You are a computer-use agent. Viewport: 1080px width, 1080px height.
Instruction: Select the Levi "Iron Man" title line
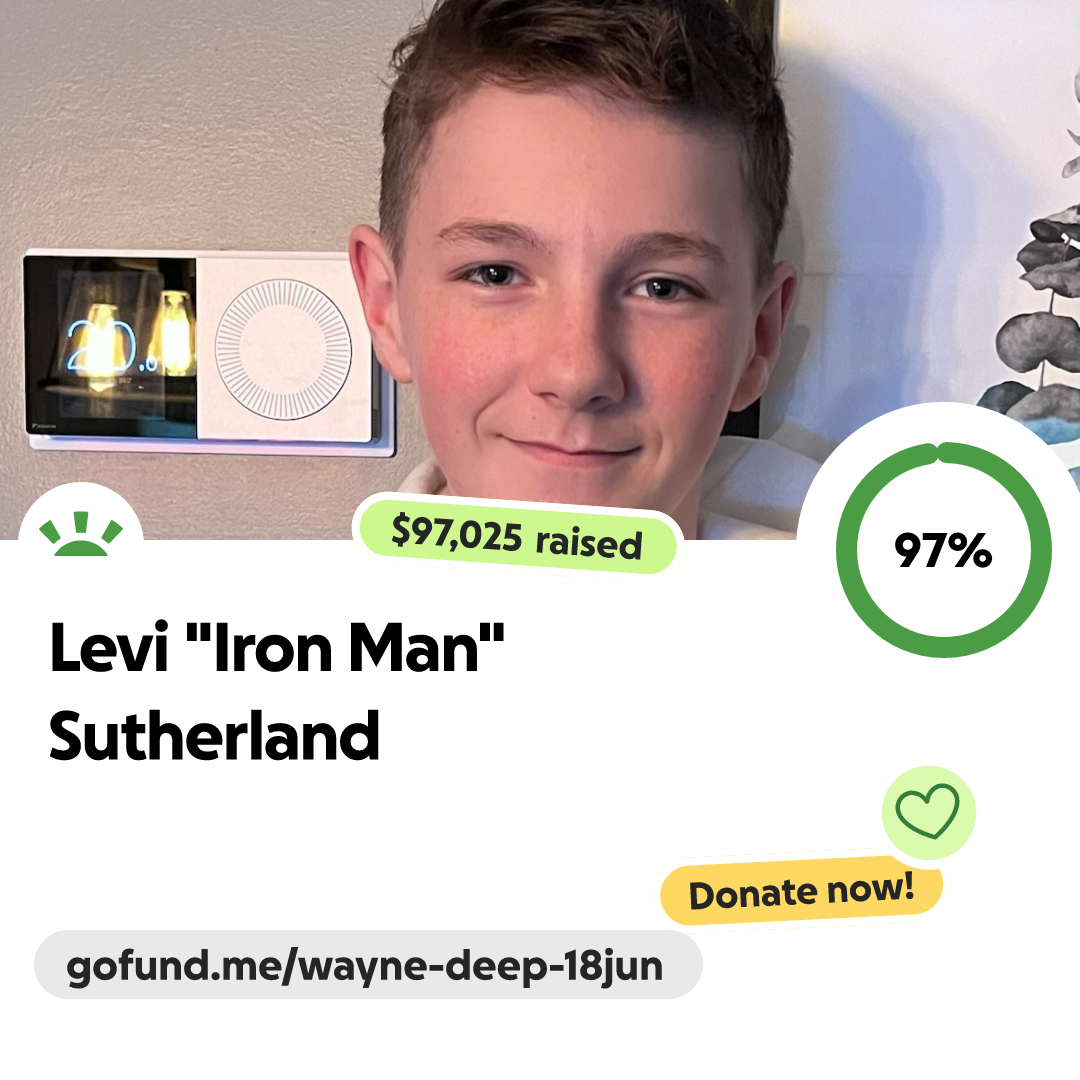pyautogui.click(x=278, y=647)
